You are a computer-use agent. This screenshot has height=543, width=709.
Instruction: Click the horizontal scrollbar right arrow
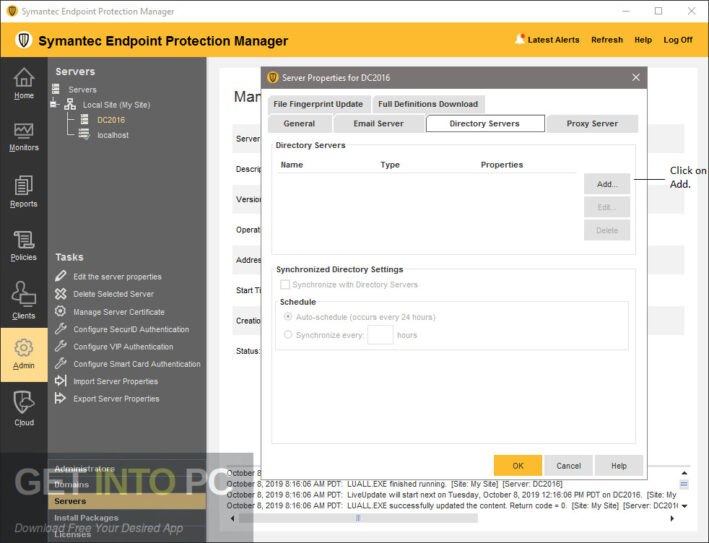click(672, 518)
